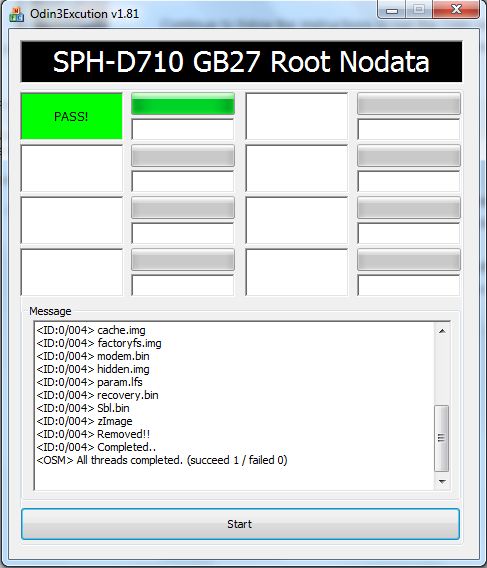Click the 'Removed!!' log line
The width and height of the screenshot is (487, 568).
point(93,434)
